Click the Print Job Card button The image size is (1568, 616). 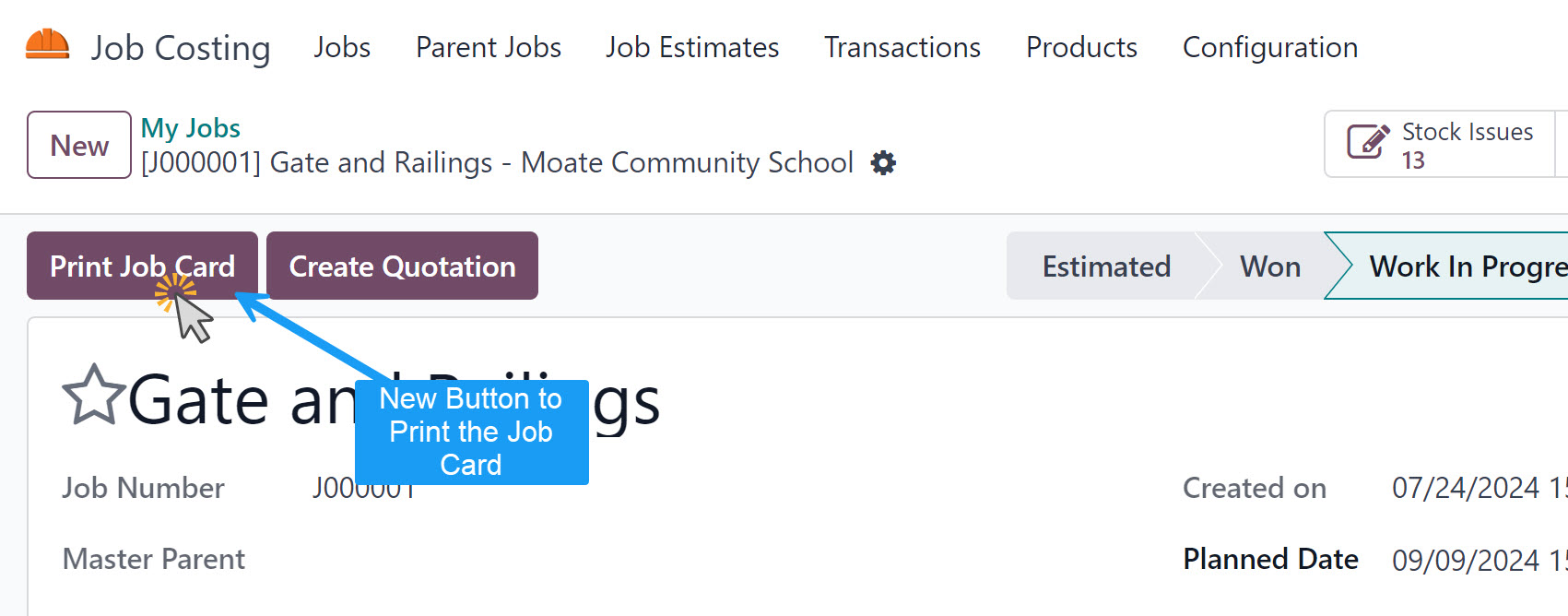coord(142,266)
